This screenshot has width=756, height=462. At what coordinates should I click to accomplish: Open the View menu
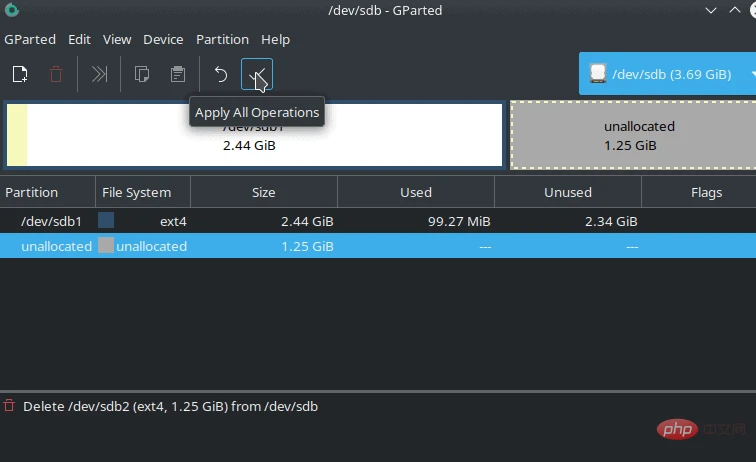pyautogui.click(x=117, y=40)
